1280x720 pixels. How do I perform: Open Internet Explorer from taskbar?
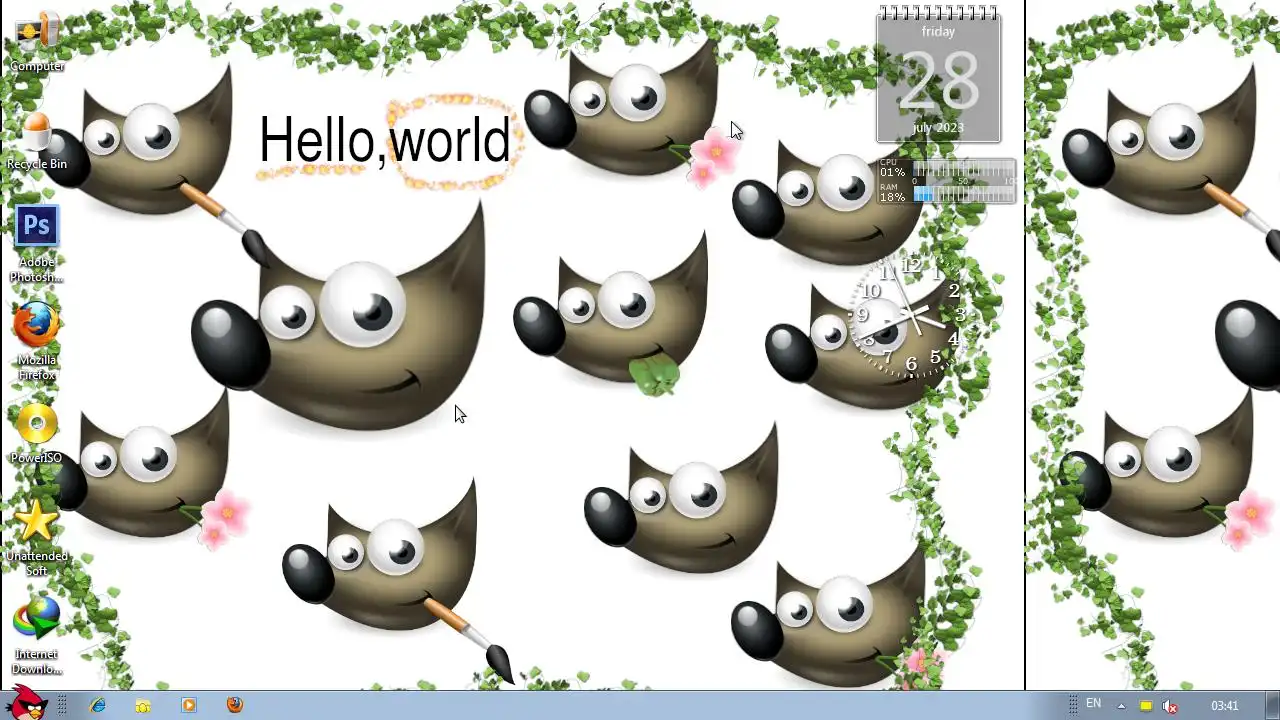(98, 705)
